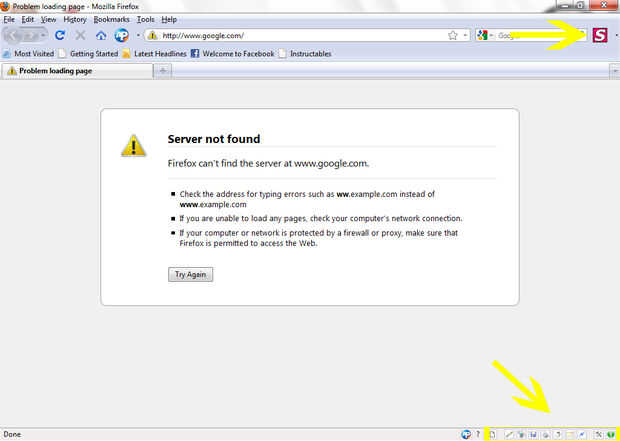This screenshot has height=441, width=620.
Task: Click the Forward navigation arrow
Action: [x=30, y=36]
